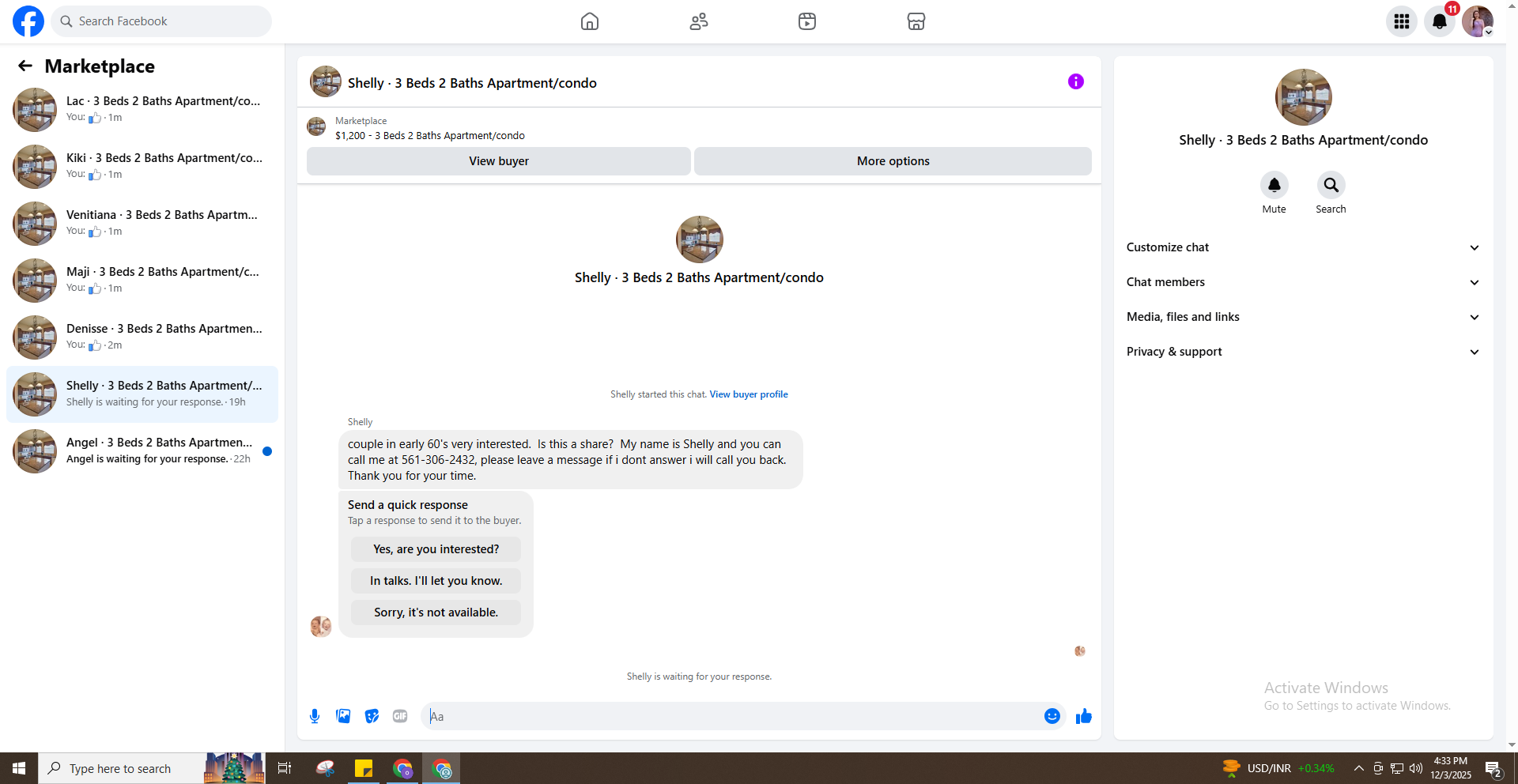Open the account profile picture menu
This screenshot has width=1518, height=784.
click(x=1478, y=21)
